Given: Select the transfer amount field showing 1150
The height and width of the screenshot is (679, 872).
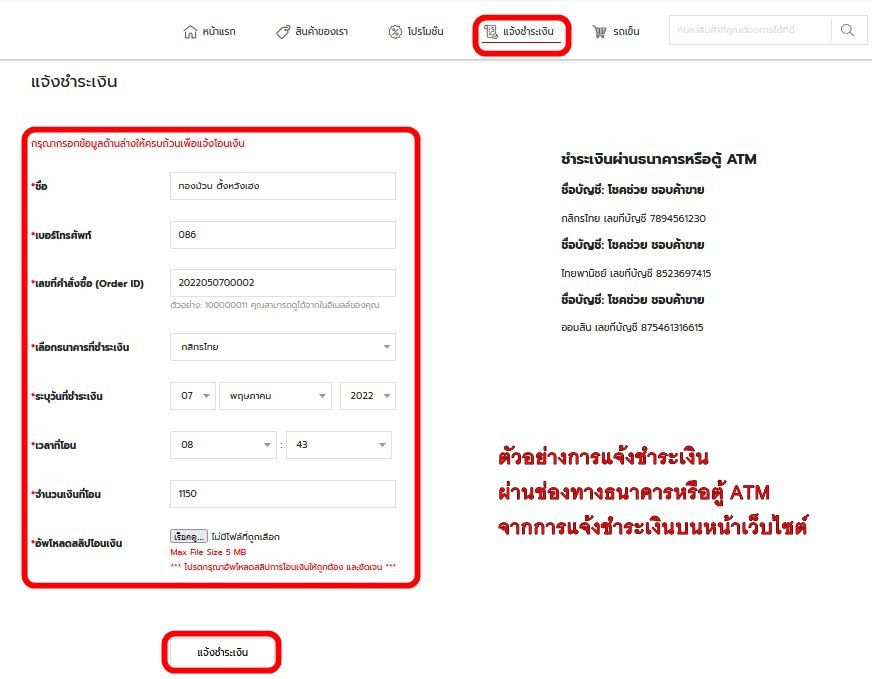Looking at the screenshot, I should (x=283, y=494).
